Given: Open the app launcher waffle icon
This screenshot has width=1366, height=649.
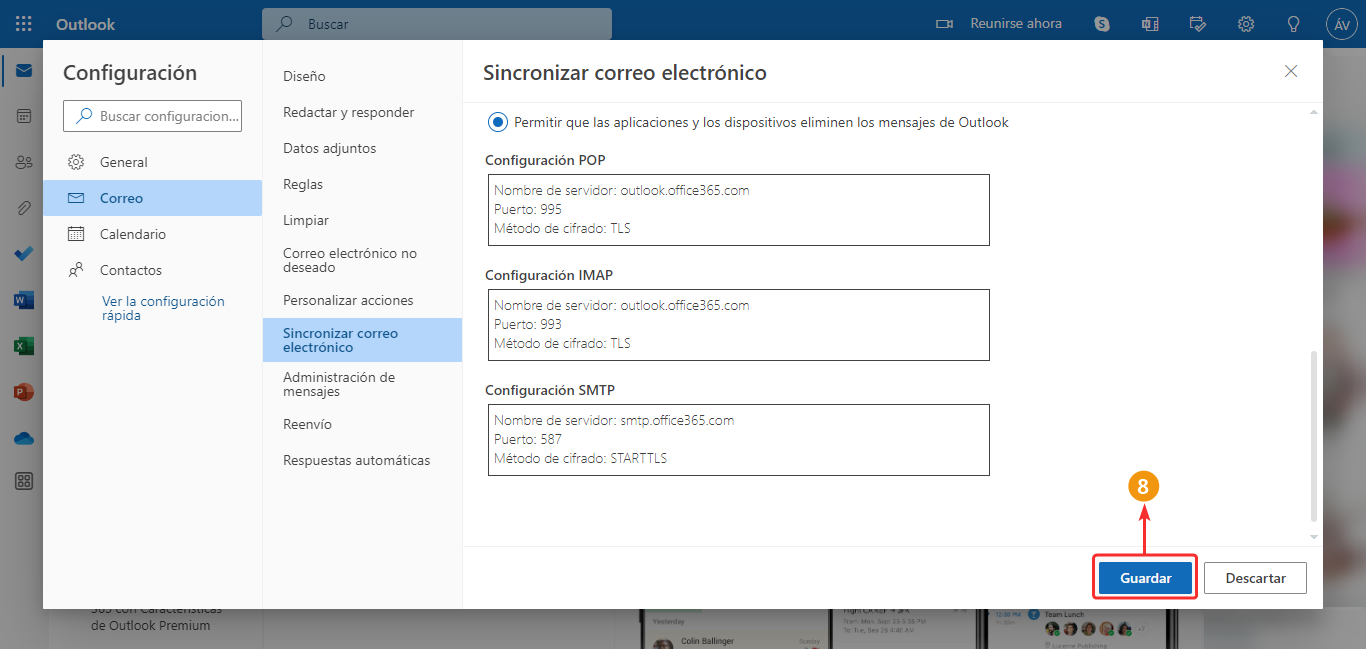Looking at the screenshot, I should pos(24,24).
